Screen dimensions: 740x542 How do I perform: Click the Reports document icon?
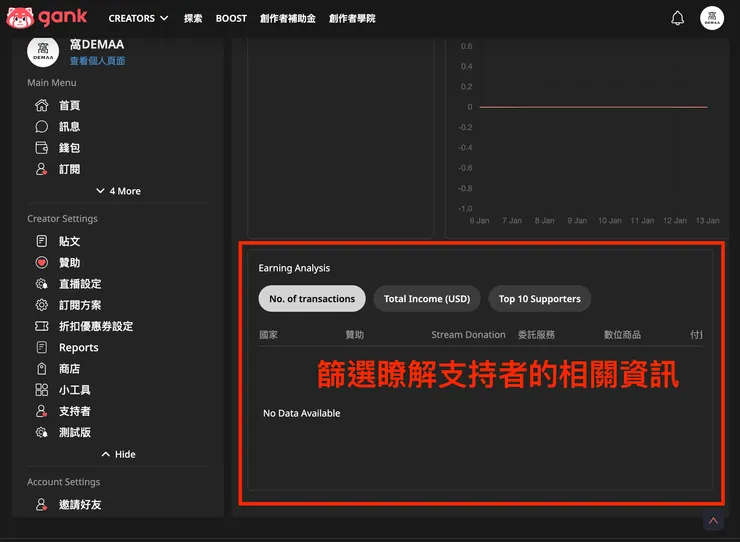point(42,347)
